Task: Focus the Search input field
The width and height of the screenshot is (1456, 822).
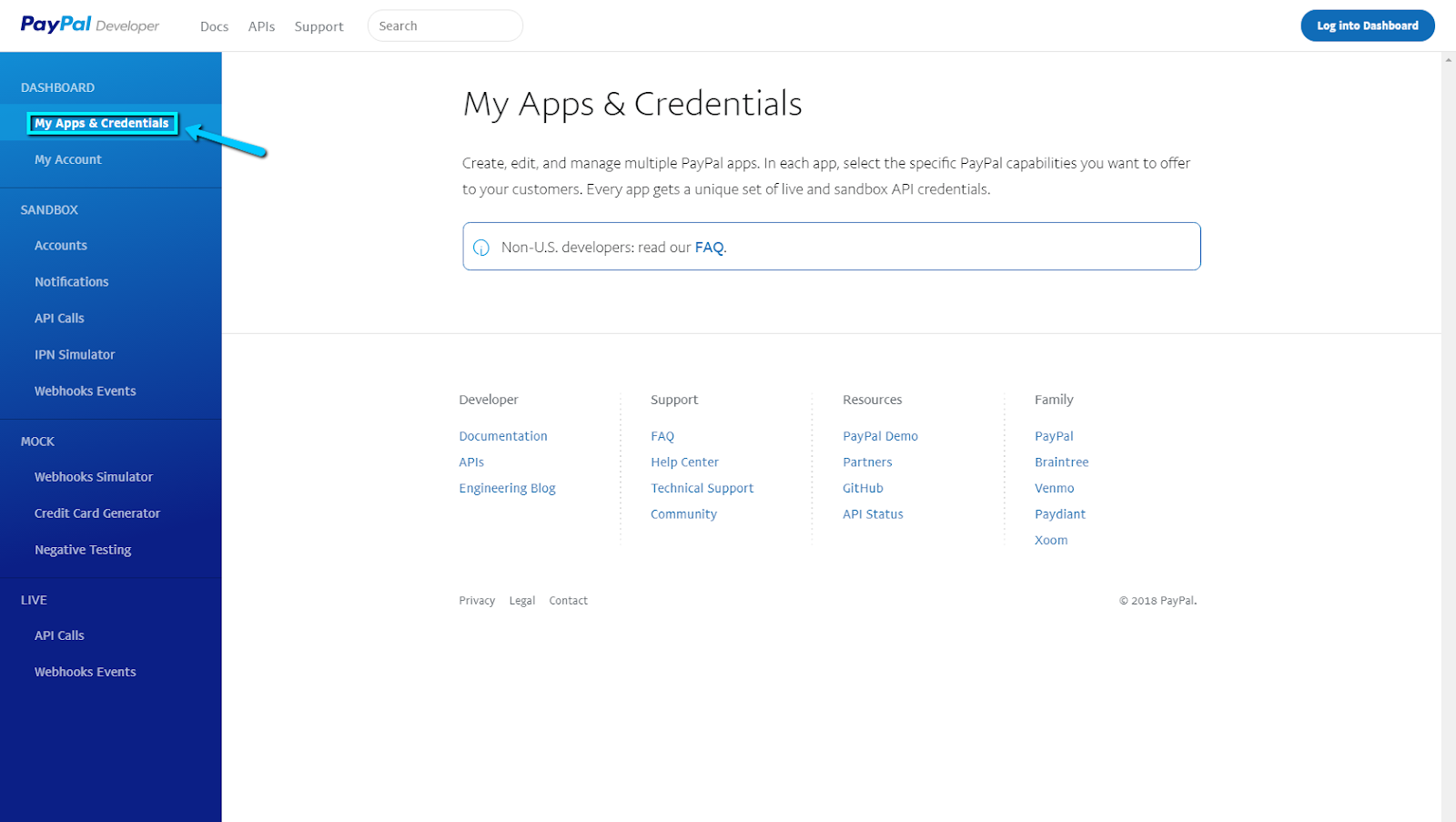Action: [x=445, y=25]
